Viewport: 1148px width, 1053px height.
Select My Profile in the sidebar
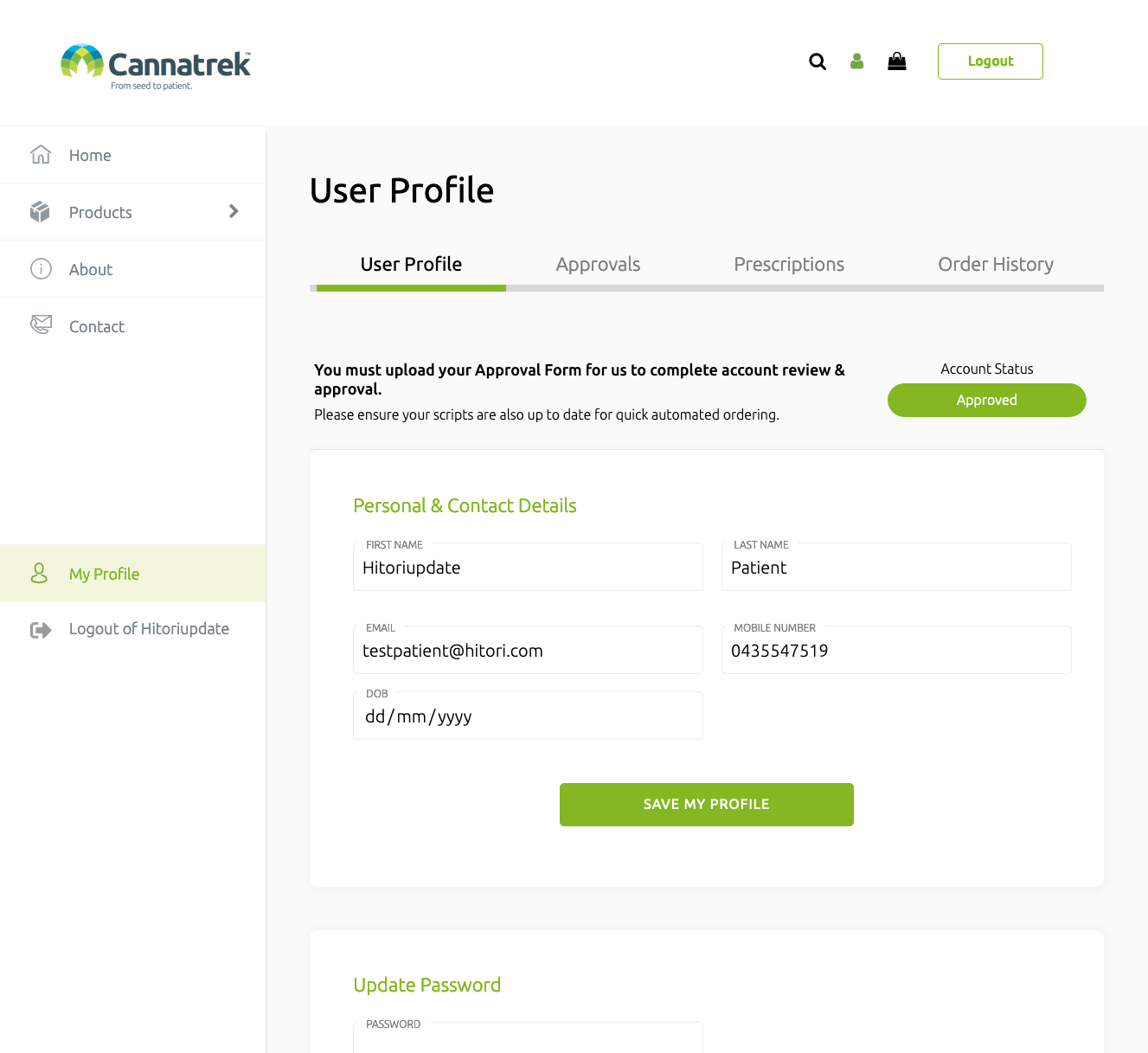pyautogui.click(x=133, y=574)
